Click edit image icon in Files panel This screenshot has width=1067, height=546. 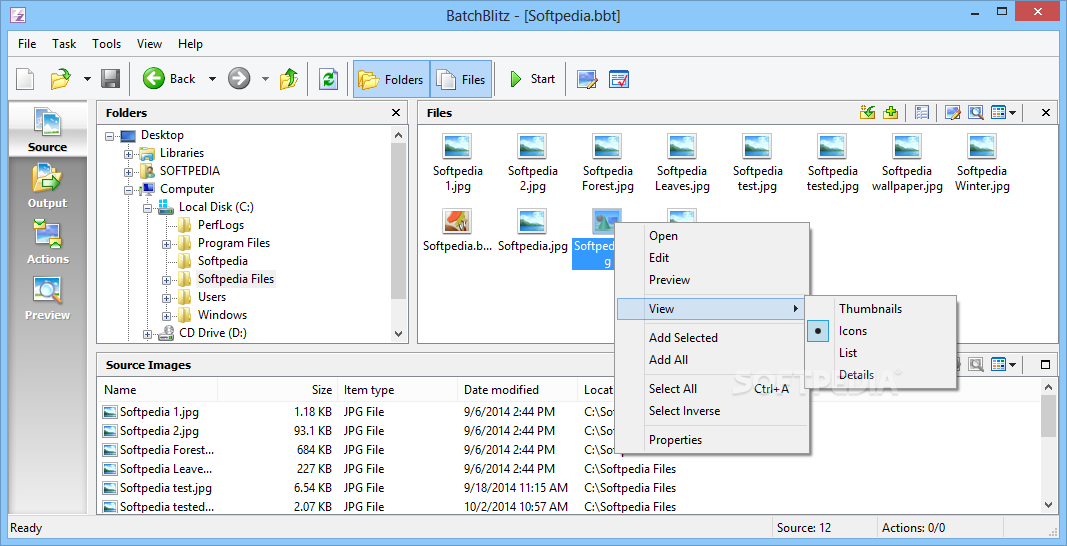pyautogui.click(x=953, y=112)
